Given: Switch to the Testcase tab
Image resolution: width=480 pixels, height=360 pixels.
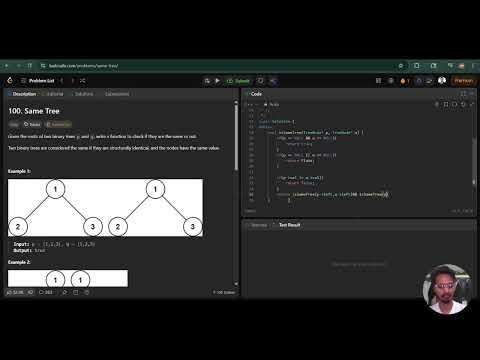Looking at the screenshot, I should [257, 225].
